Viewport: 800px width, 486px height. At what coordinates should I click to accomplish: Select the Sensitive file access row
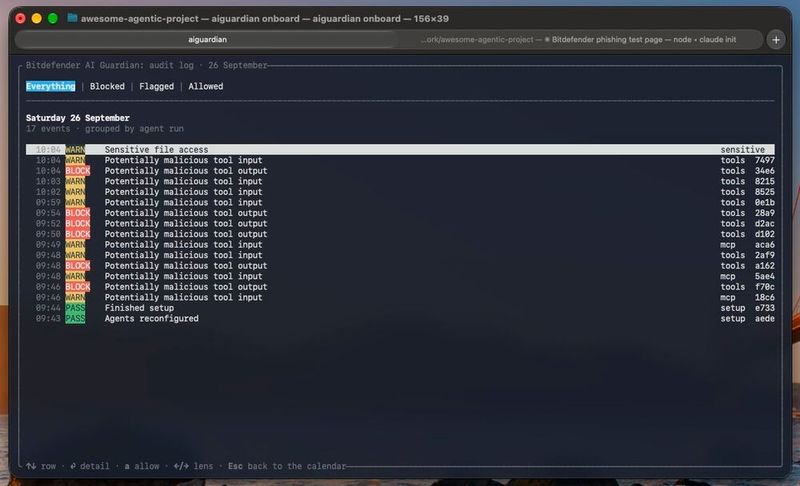[400, 149]
